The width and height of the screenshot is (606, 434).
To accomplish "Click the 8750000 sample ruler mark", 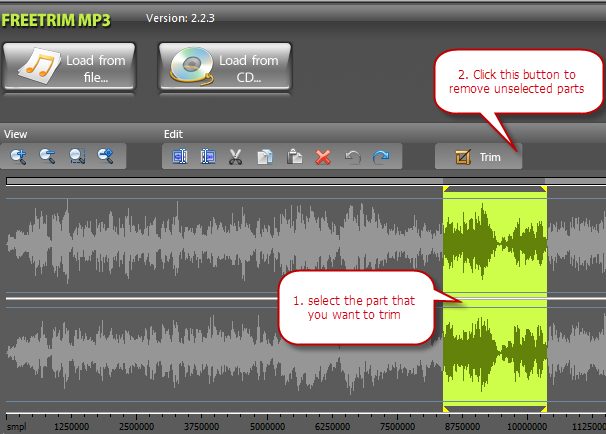I will [462, 427].
